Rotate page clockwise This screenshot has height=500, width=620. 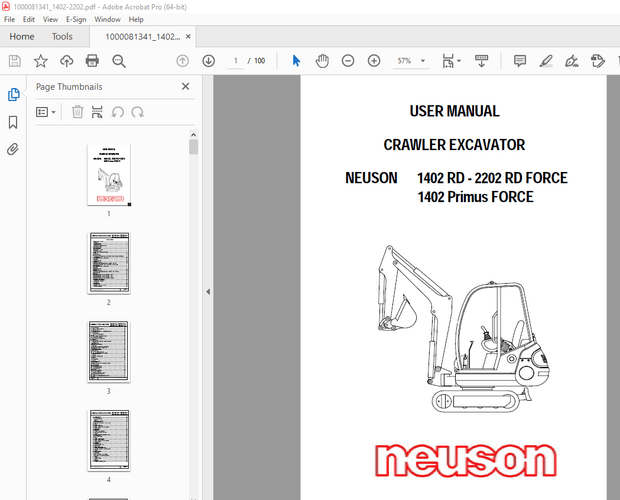tap(138, 112)
